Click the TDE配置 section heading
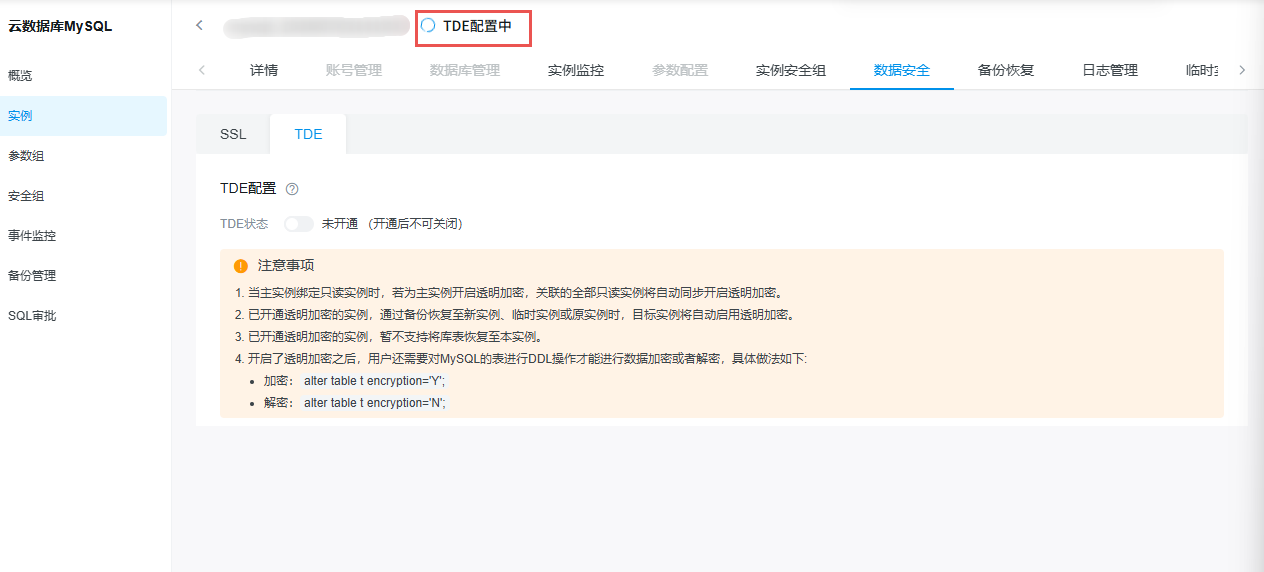 click(x=248, y=189)
